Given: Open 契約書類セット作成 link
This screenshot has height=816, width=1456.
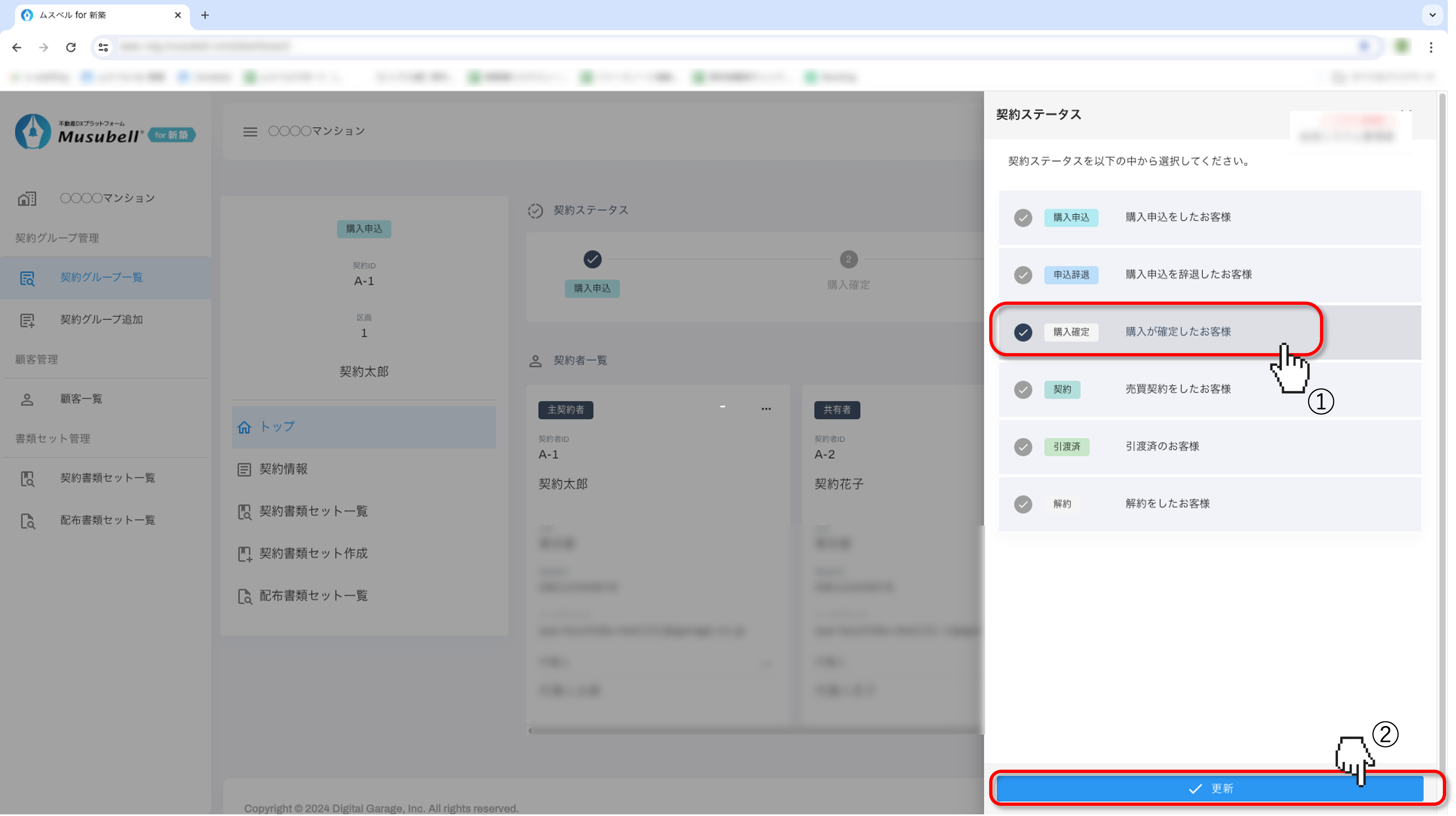Looking at the screenshot, I should coord(313,553).
